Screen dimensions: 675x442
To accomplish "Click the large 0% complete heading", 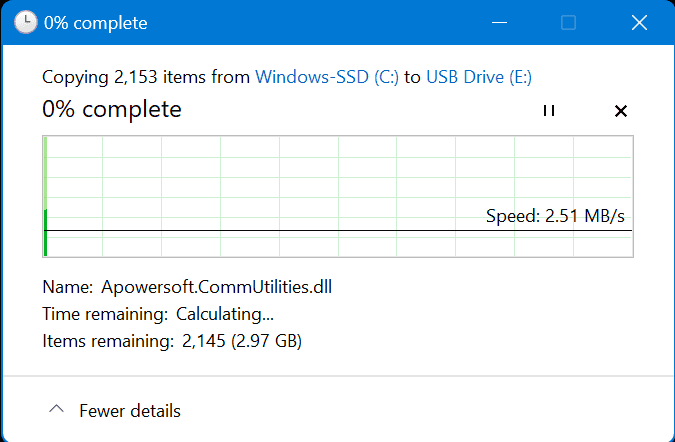I will coord(112,109).
